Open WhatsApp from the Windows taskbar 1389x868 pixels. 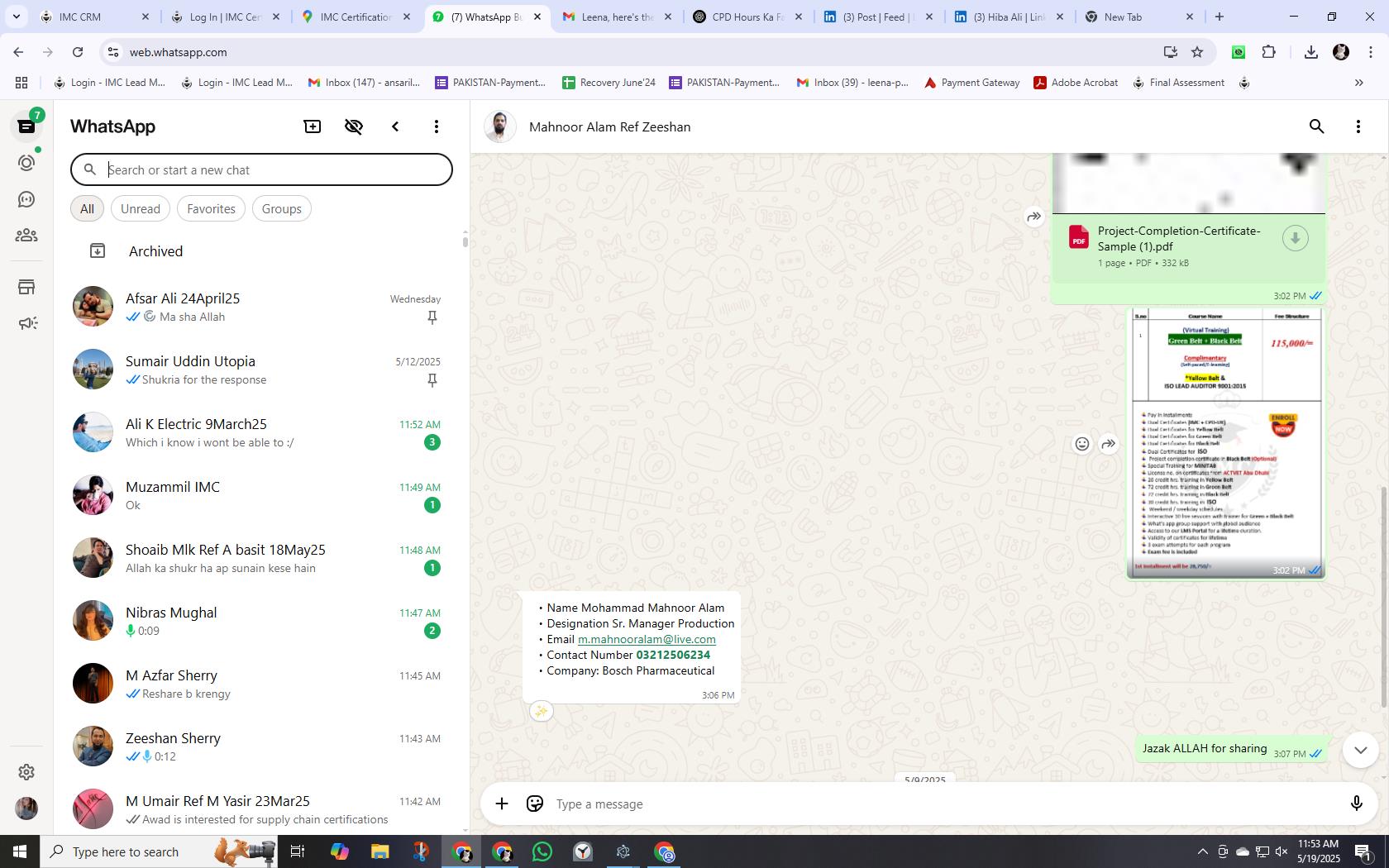542,851
